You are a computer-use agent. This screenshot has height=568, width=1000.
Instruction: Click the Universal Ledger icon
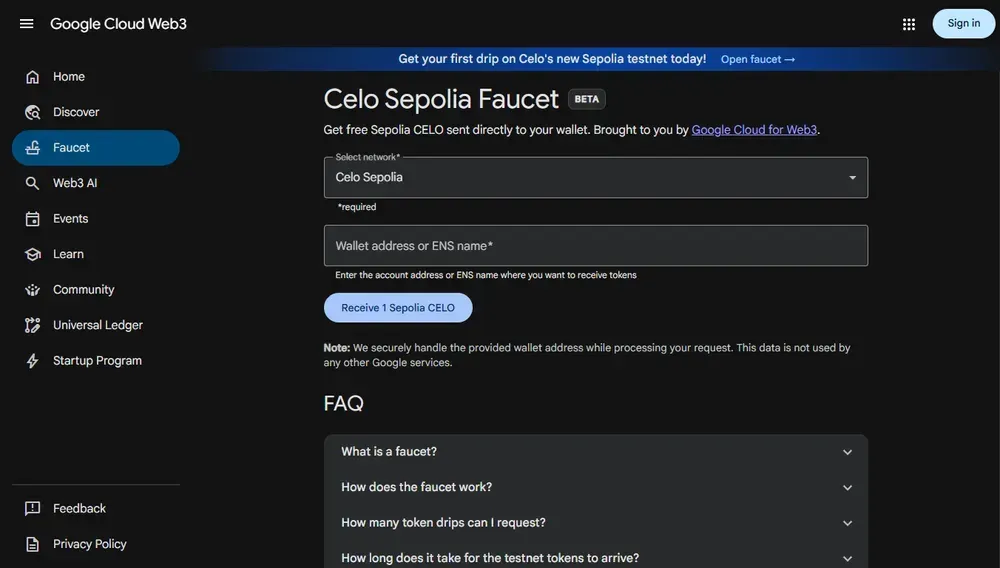pyautogui.click(x=33, y=325)
